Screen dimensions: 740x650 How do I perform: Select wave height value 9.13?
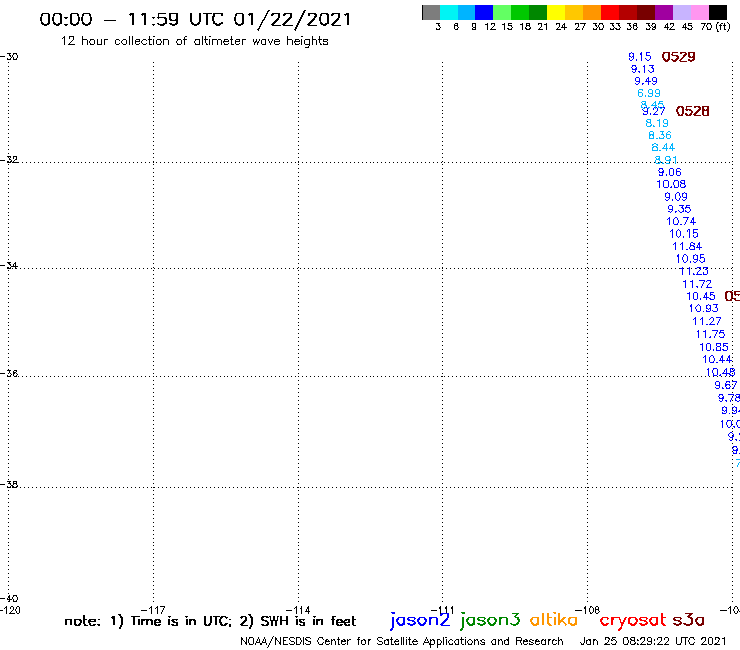(x=643, y=69)
